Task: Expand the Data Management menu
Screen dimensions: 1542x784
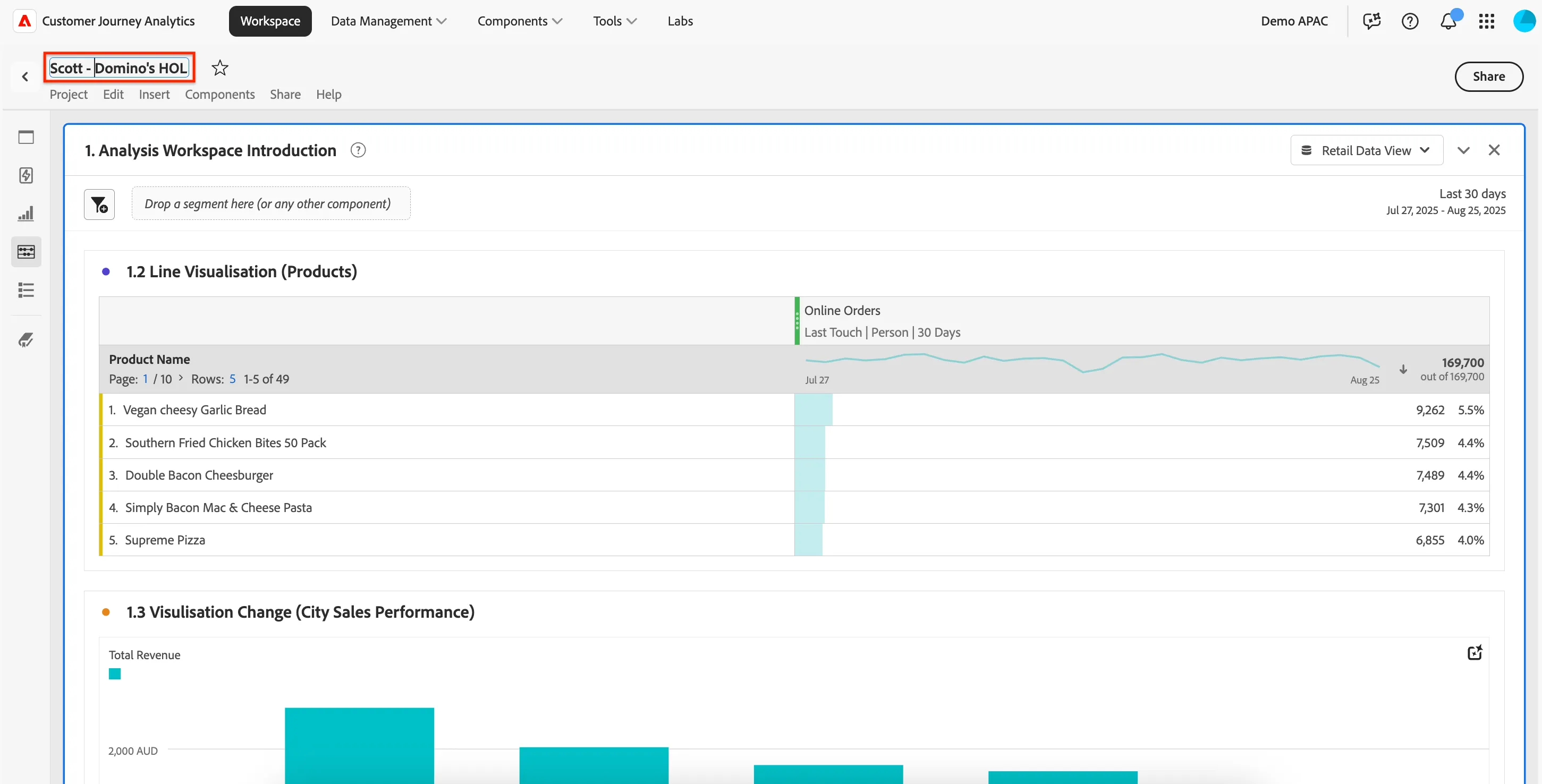Action: [388, 21]
